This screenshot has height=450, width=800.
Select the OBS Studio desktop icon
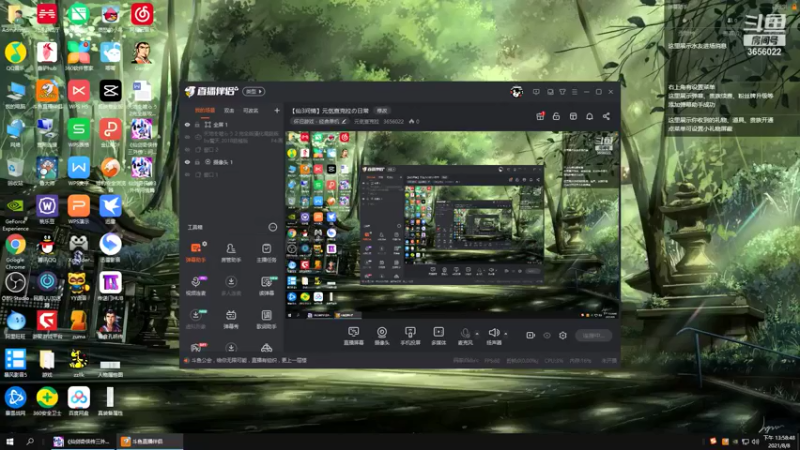pyautogui.click(x=15, y=286)
